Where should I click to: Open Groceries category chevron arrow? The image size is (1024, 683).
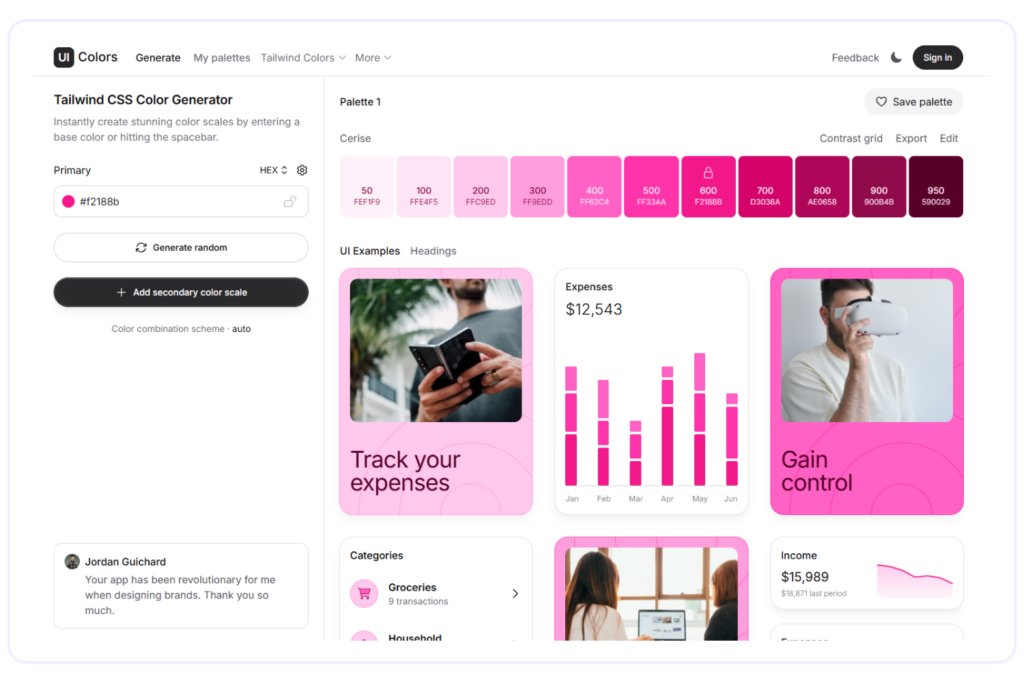(x=515, y=594)
